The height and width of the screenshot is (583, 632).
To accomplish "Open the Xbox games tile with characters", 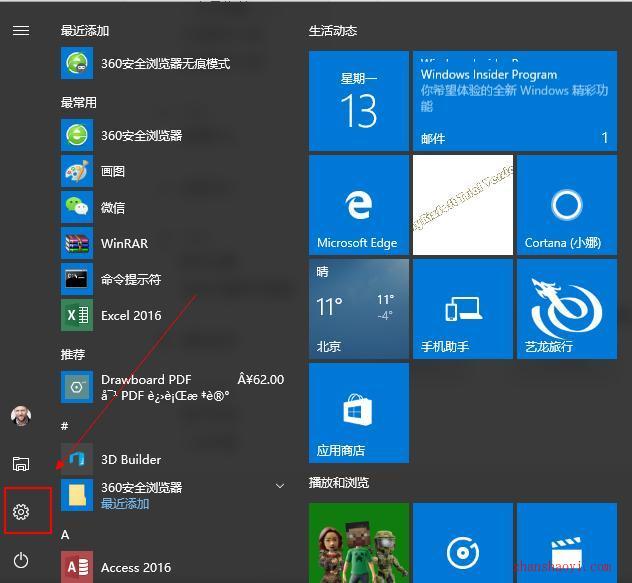I will [x=359, y=543].
